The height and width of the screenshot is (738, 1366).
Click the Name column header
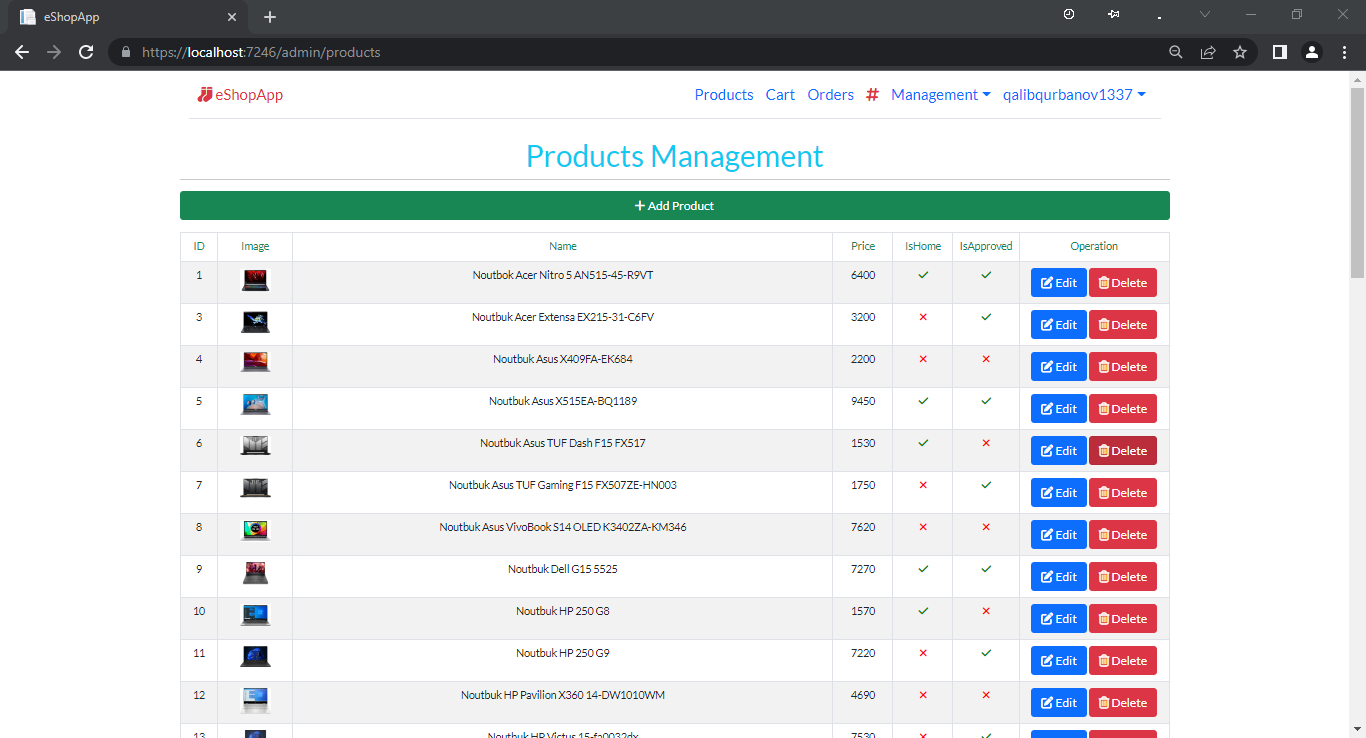563,246
